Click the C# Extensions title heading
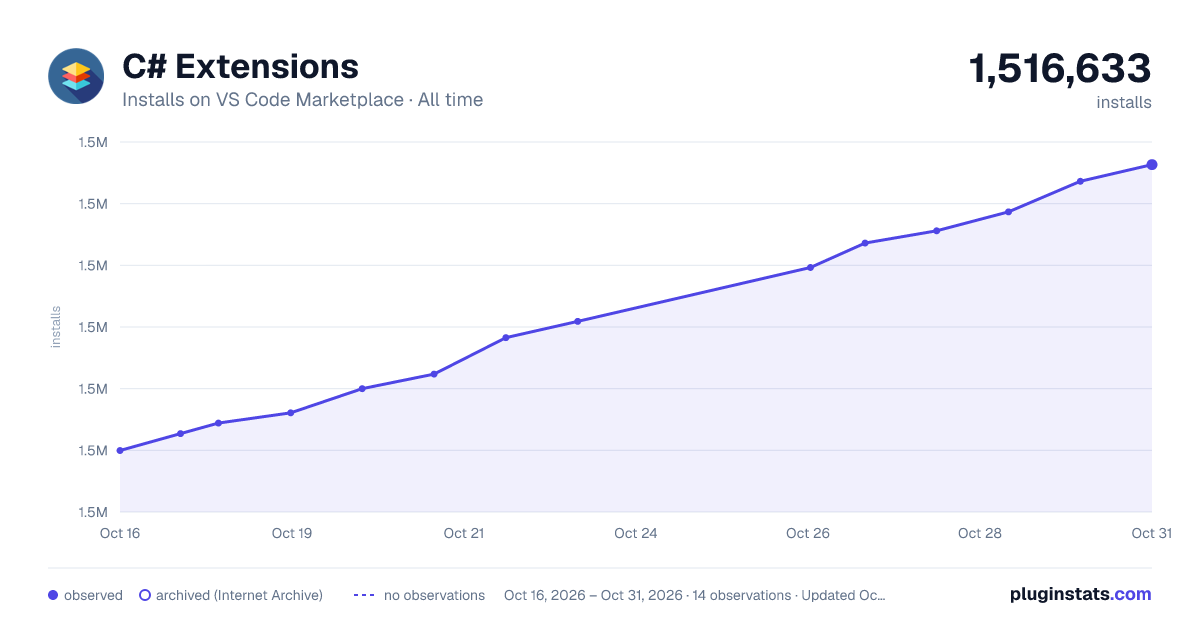The image size is (1200, 630). click(x=240, y=67)
